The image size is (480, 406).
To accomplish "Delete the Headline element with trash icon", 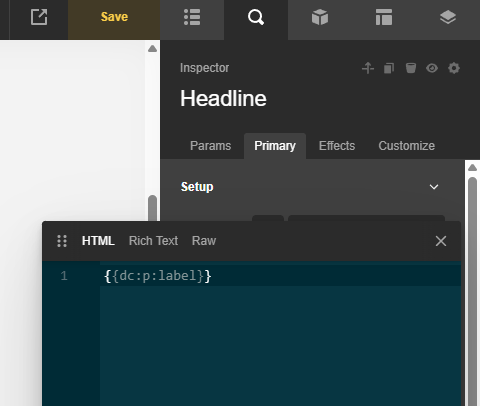I will pos(411,68).
